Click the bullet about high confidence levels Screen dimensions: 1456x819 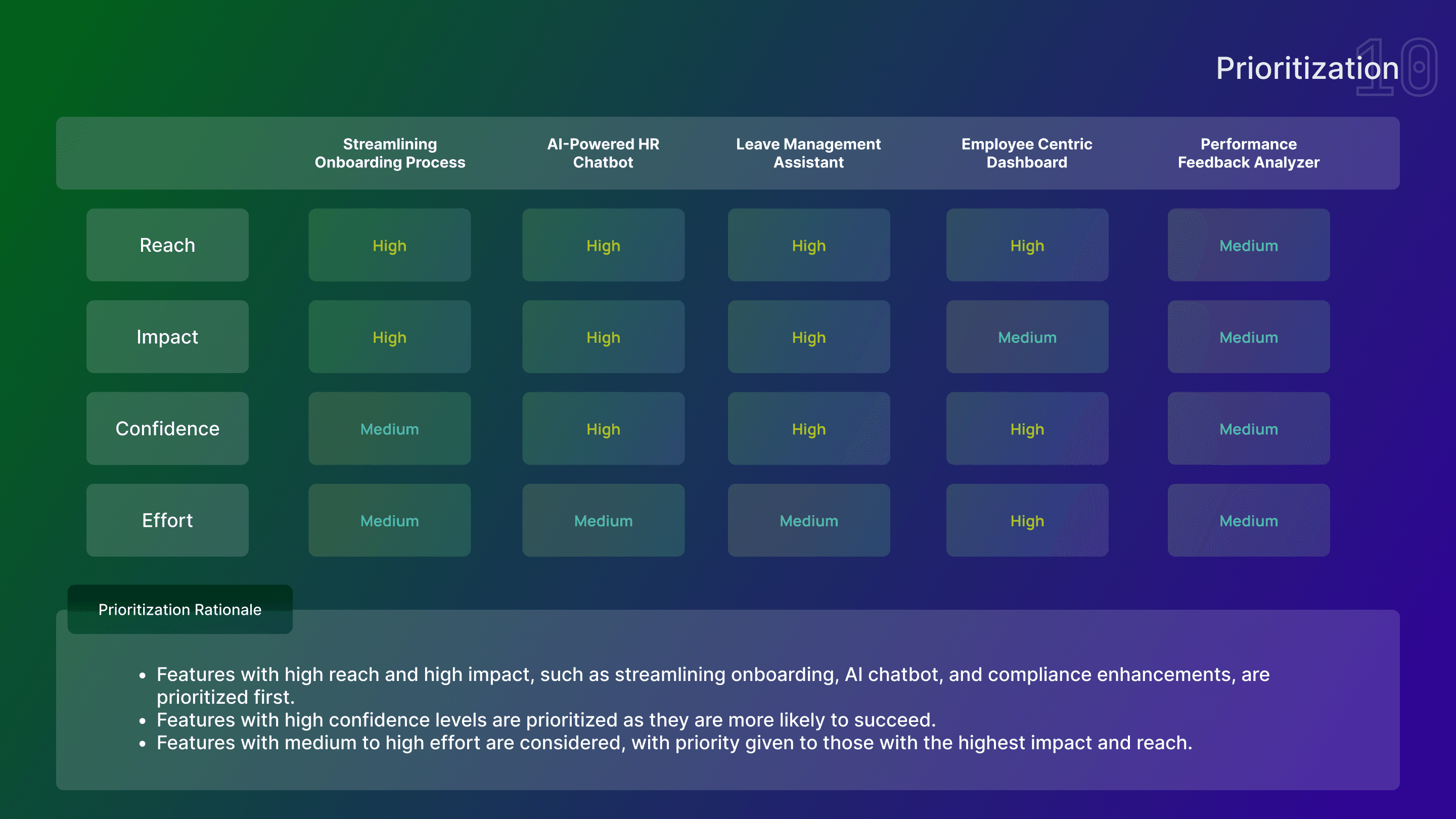coord(546,720)
